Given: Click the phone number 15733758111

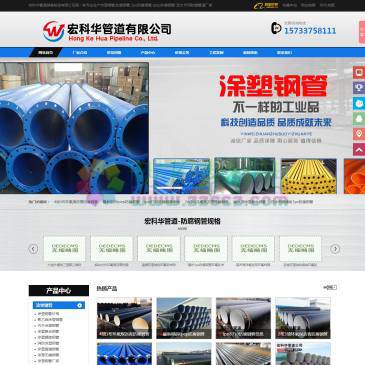Looking at the screenshot, I should point(310,31).
